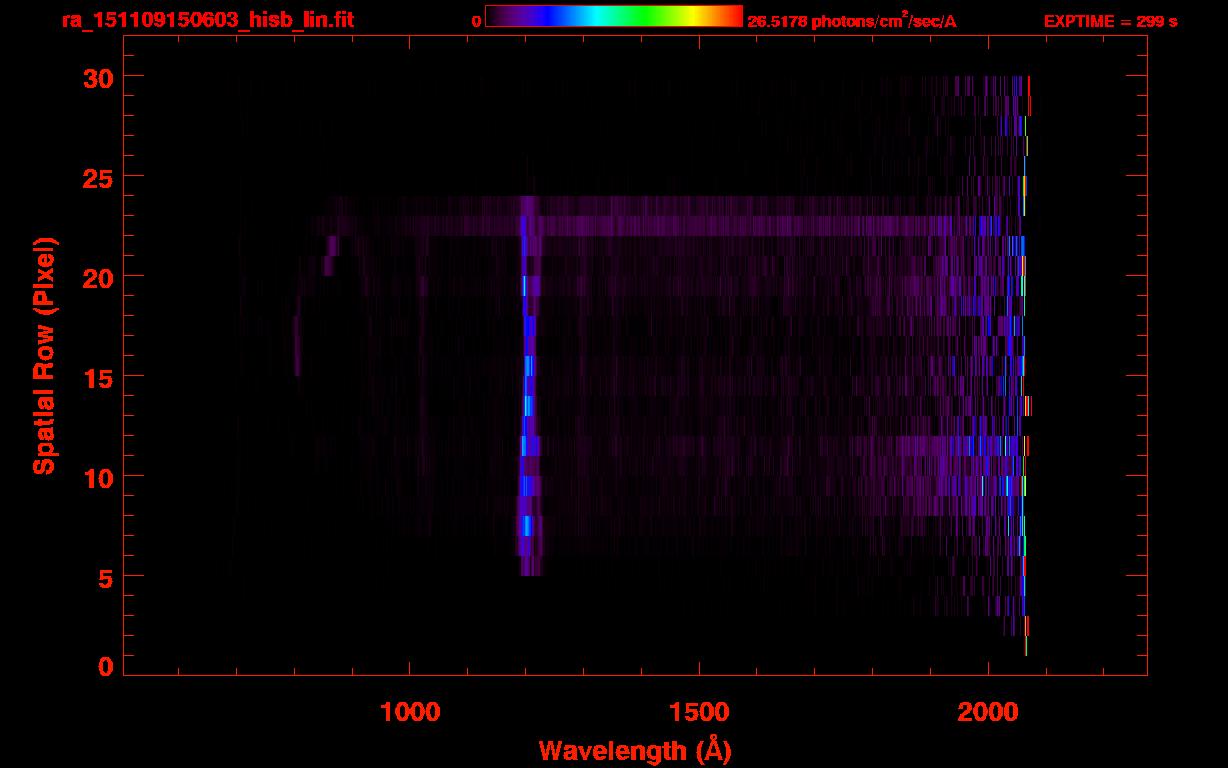Click the bright spectrum edge near 2060 Å
1228x768 pixels.
[1024, 365]
